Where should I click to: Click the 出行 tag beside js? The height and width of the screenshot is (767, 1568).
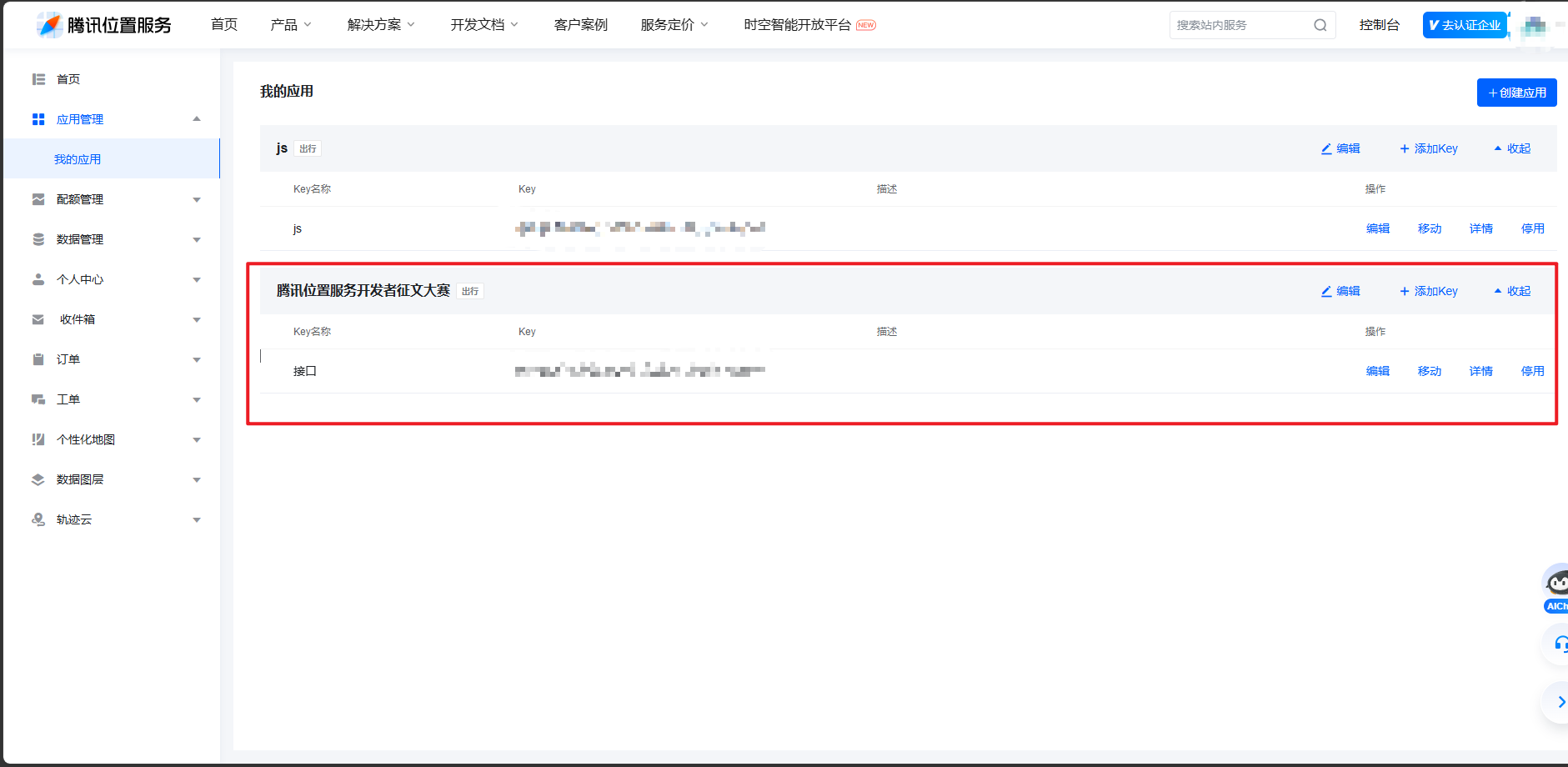tap(308, 148)
